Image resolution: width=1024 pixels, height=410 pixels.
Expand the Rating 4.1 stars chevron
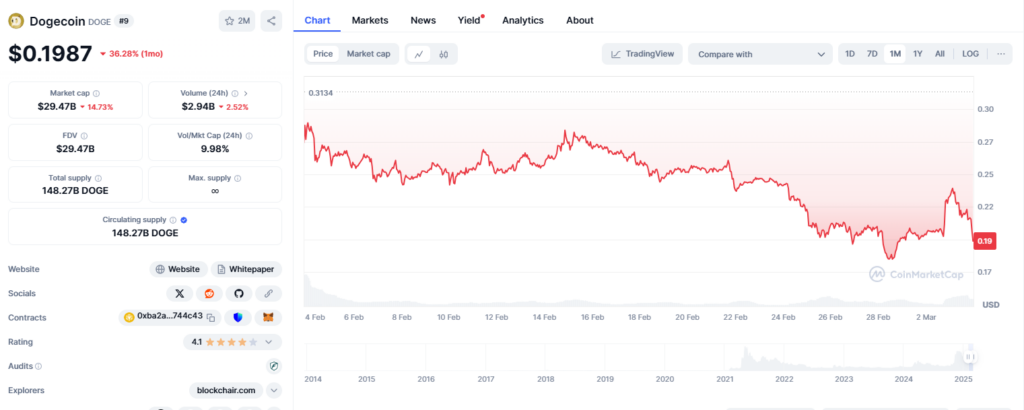point(267,342)
